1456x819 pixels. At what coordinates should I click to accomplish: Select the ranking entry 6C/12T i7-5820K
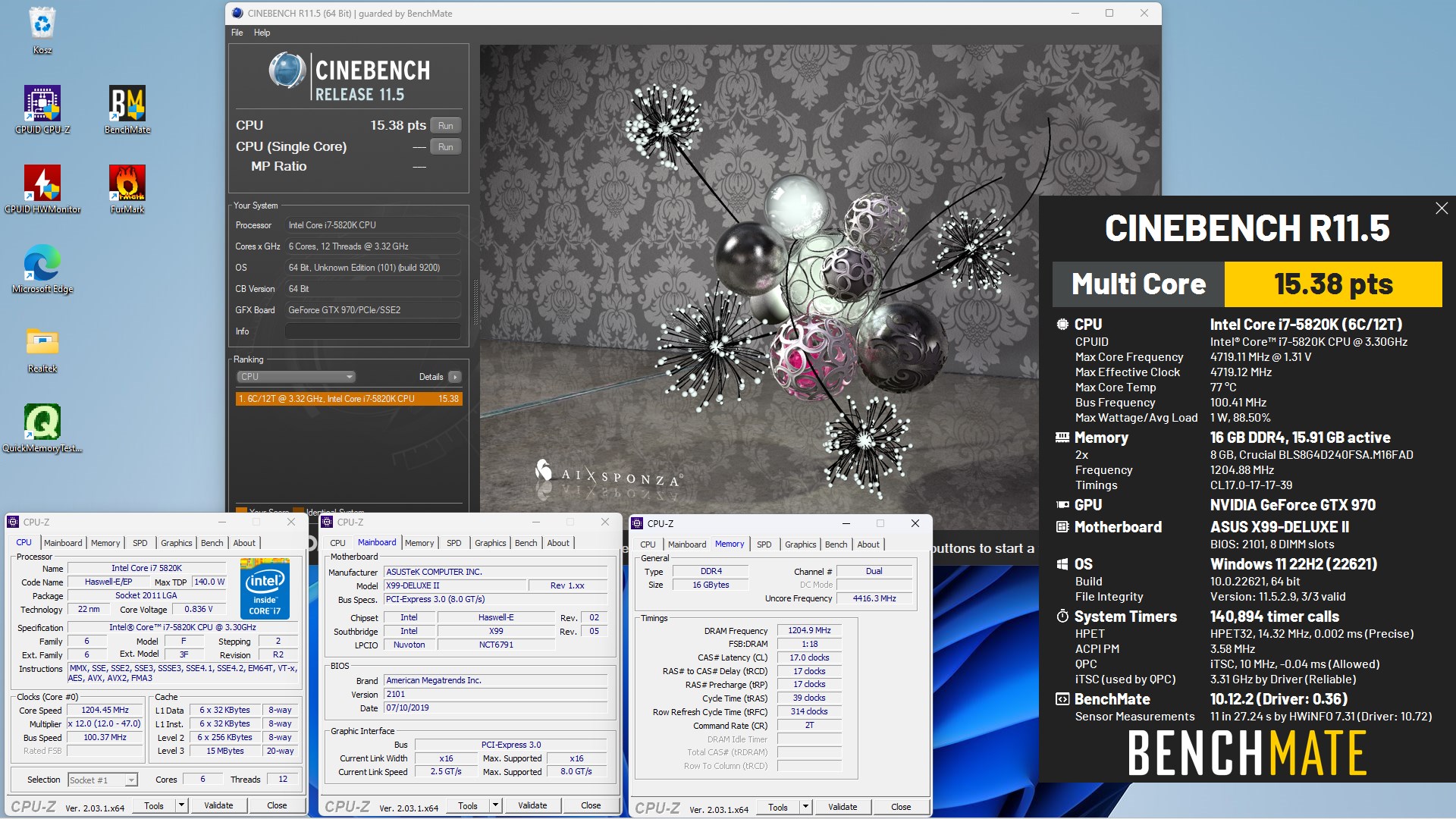coord(349,399)
